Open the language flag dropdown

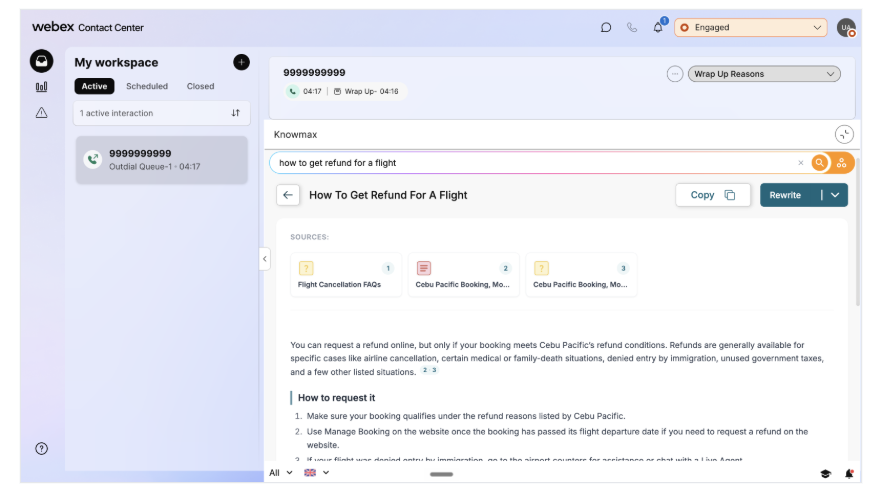(x=316, y=473)
